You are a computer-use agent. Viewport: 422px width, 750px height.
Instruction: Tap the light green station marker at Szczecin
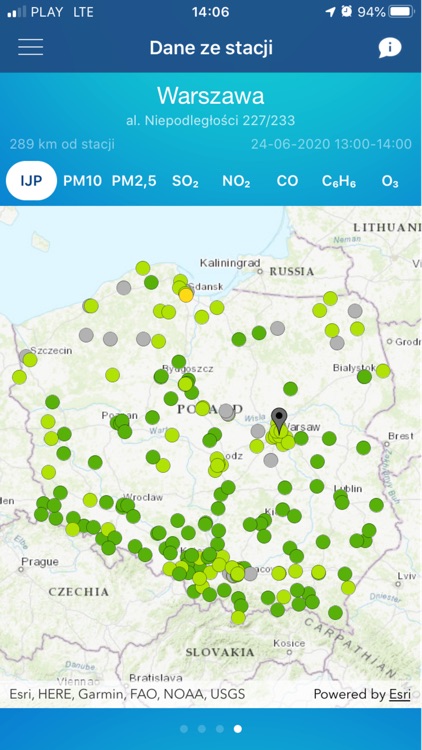(30, 360)
